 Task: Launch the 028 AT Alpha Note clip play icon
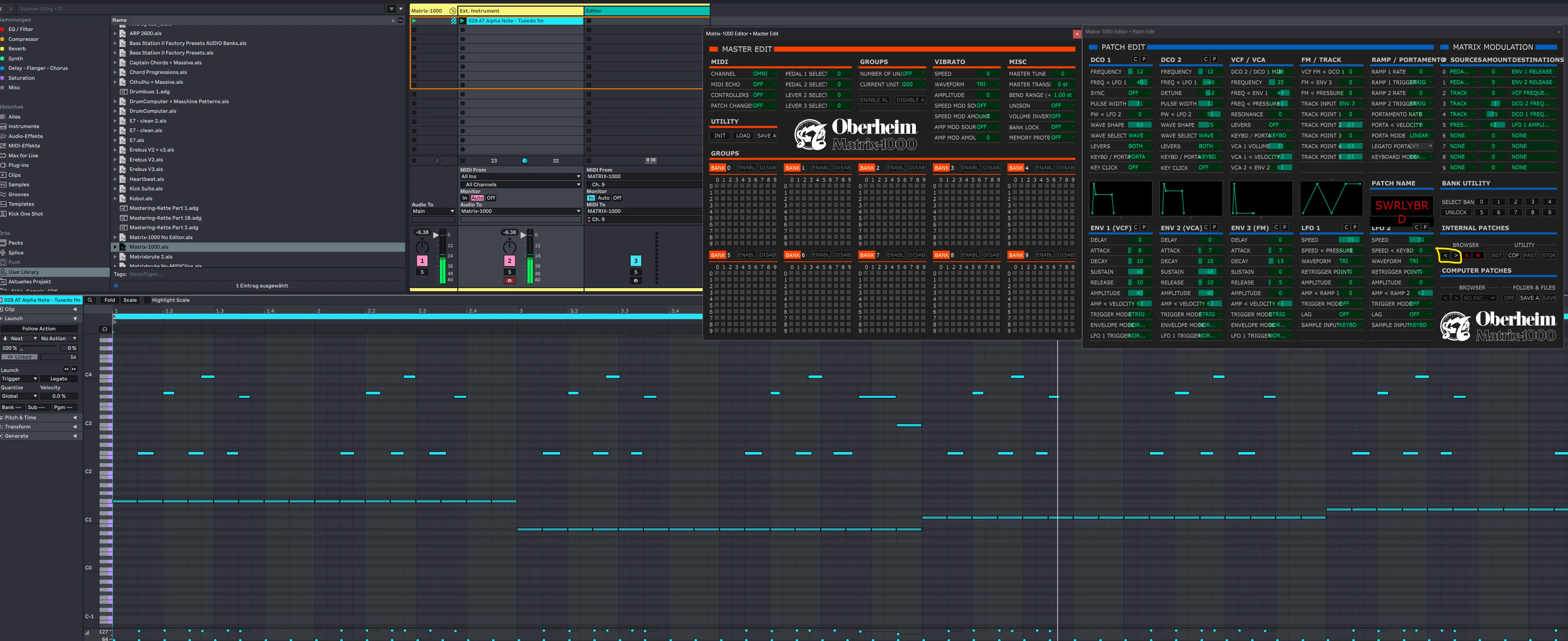coord(463,21)
